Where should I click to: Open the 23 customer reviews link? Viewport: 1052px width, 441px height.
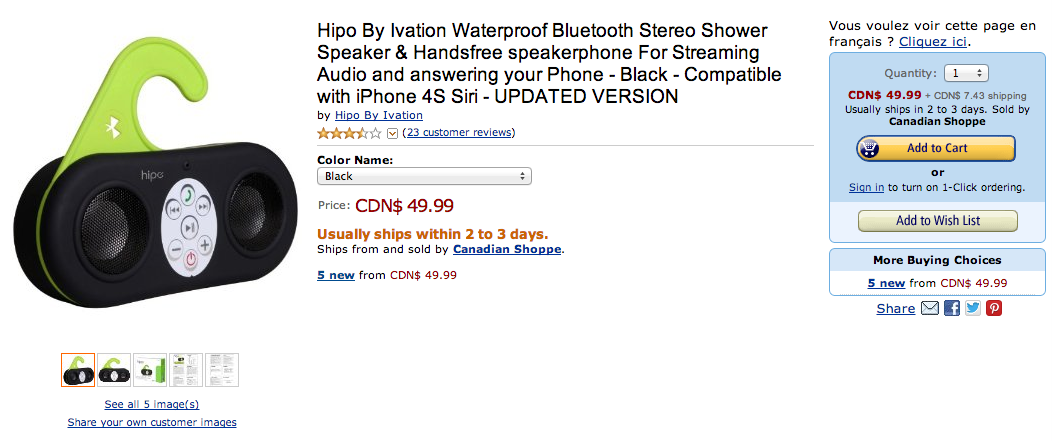[458, 133]
